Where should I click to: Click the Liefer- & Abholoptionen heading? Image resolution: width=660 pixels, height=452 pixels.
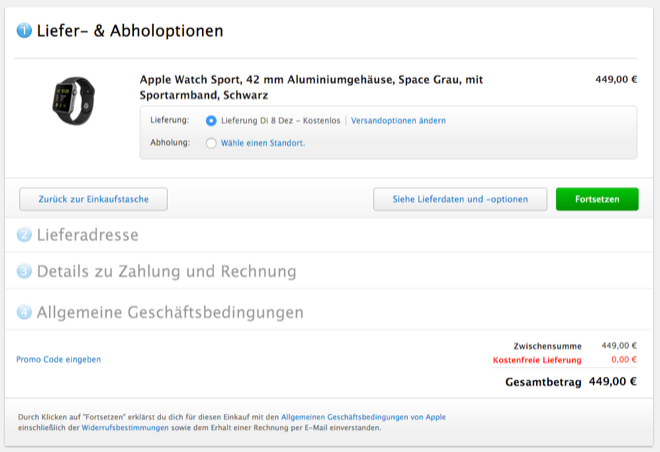tap(129, 31)
